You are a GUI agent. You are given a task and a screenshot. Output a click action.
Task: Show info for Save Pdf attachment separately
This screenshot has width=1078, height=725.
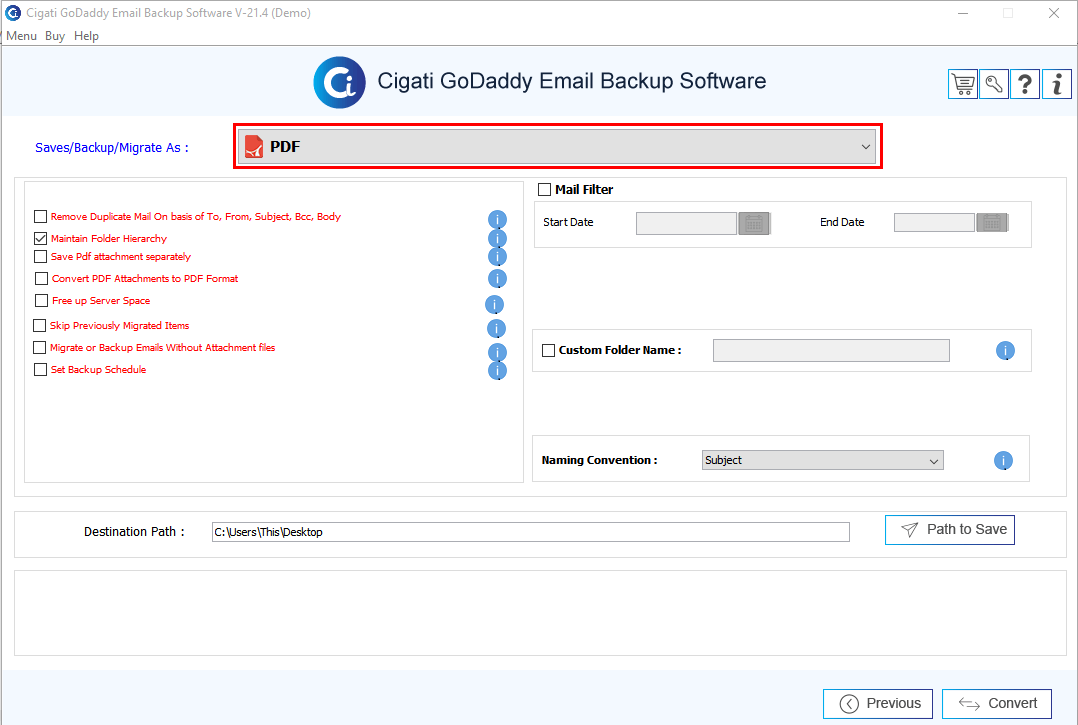point(497,256)
